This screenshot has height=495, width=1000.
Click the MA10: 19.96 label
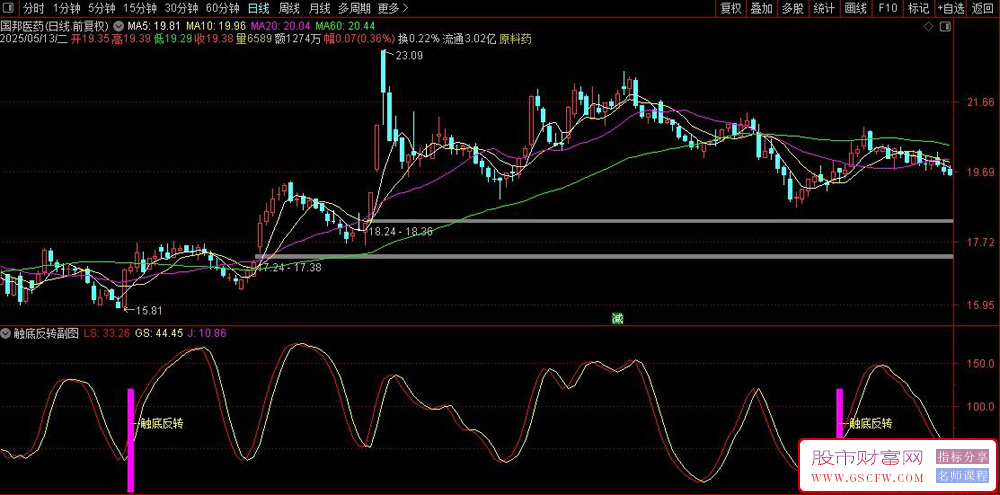point(215,27)
